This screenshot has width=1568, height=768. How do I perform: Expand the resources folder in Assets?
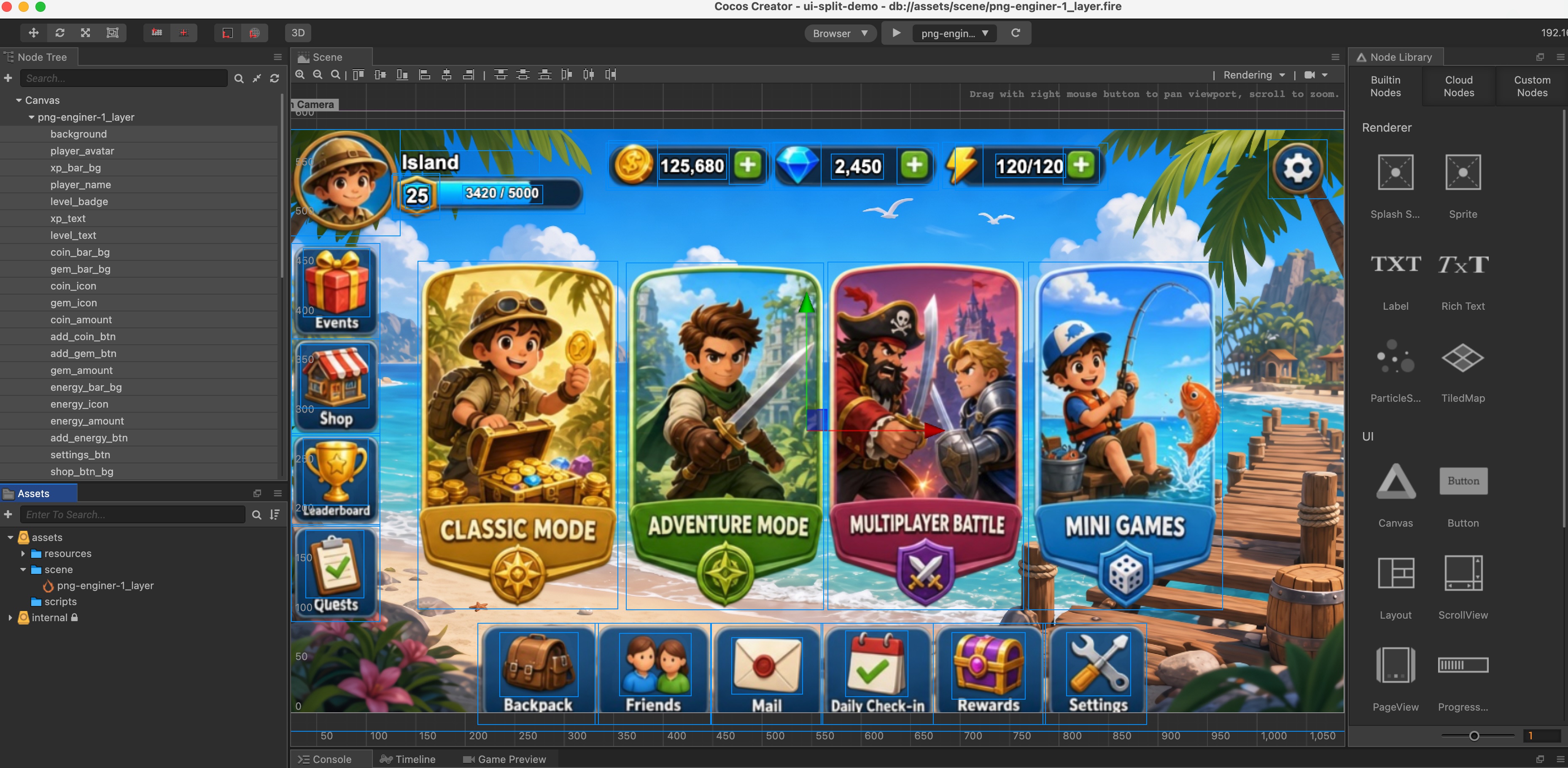click(23, 554)
